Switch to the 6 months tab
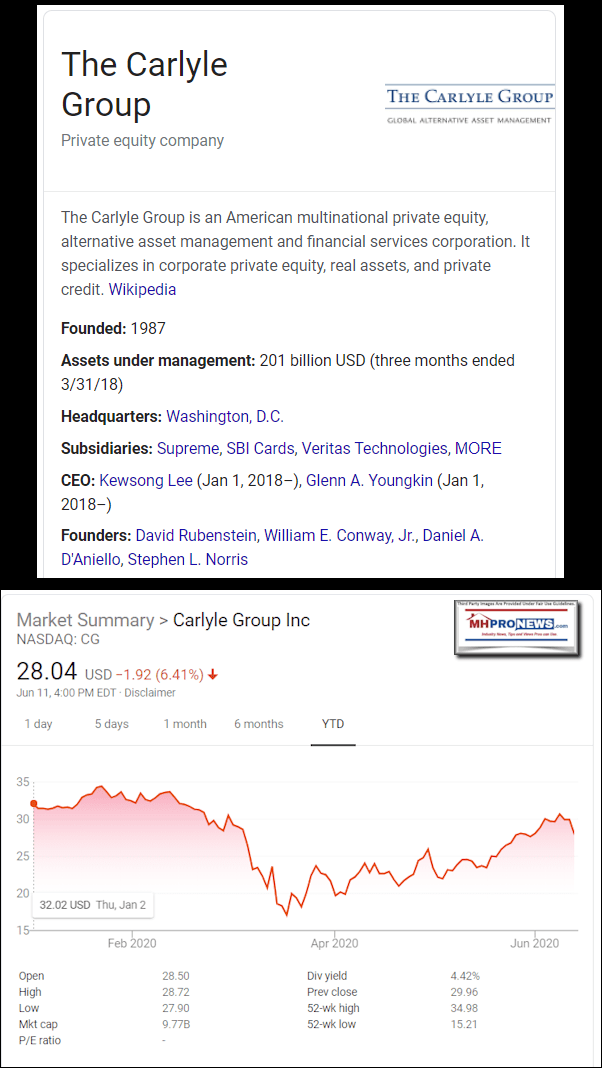 coord(258,724)
